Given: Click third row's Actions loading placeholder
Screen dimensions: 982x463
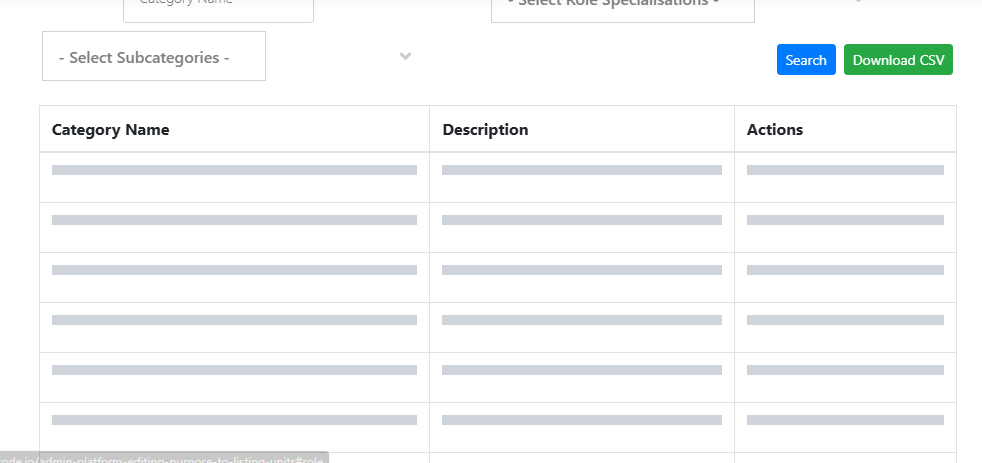Looking at the screenshot, I should 845,270.
